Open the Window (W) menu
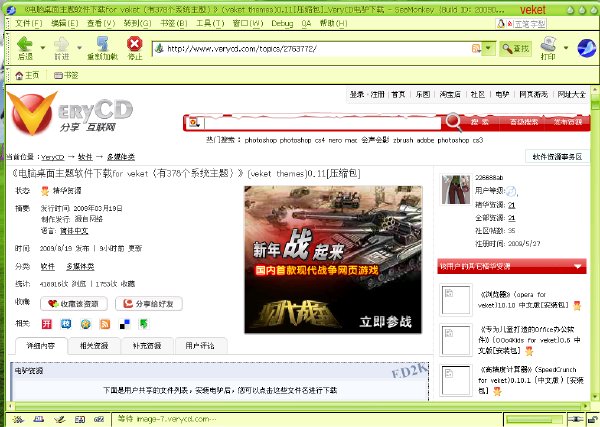Viewport: 600px width, 427px height. pos(248,23)
